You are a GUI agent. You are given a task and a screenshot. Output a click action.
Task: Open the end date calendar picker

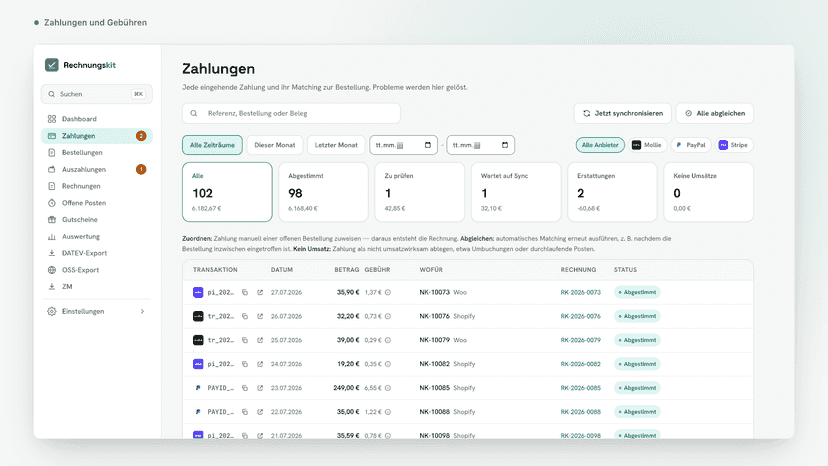point(505,145)
